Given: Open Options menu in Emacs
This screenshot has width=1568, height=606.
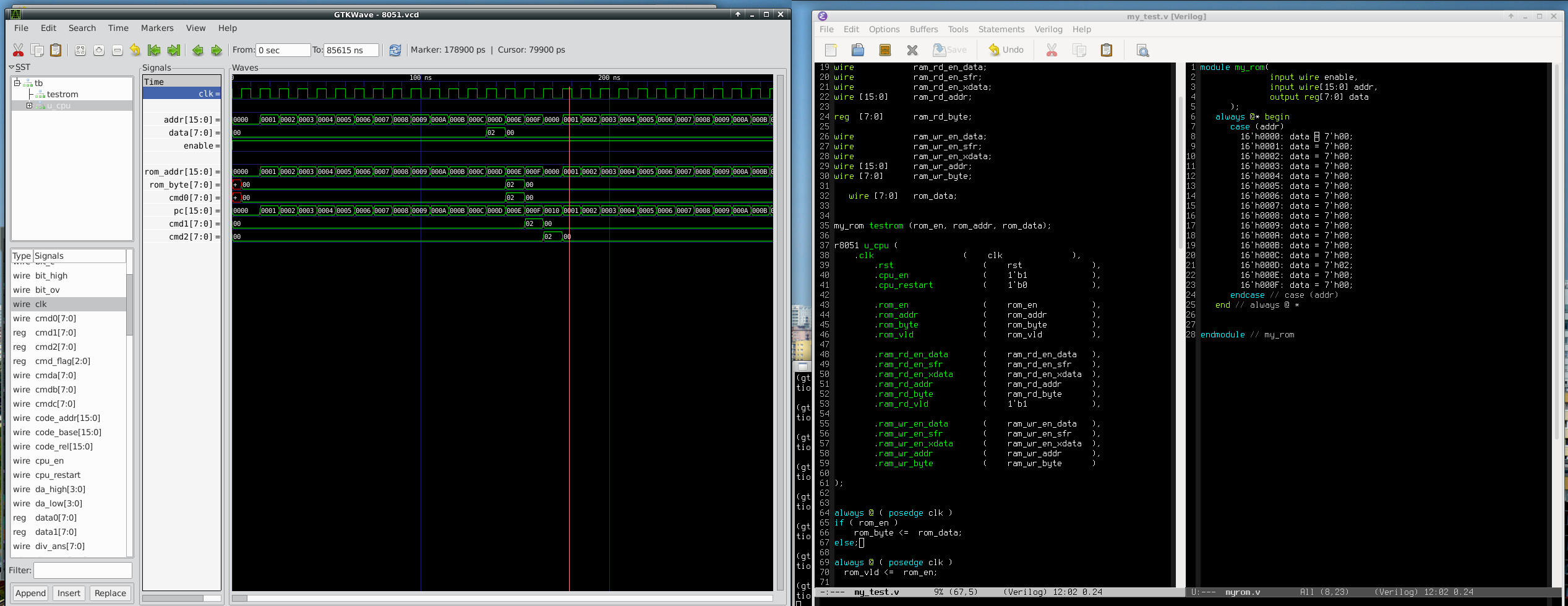Looking at the screenshot, I should tap(884, 29).
